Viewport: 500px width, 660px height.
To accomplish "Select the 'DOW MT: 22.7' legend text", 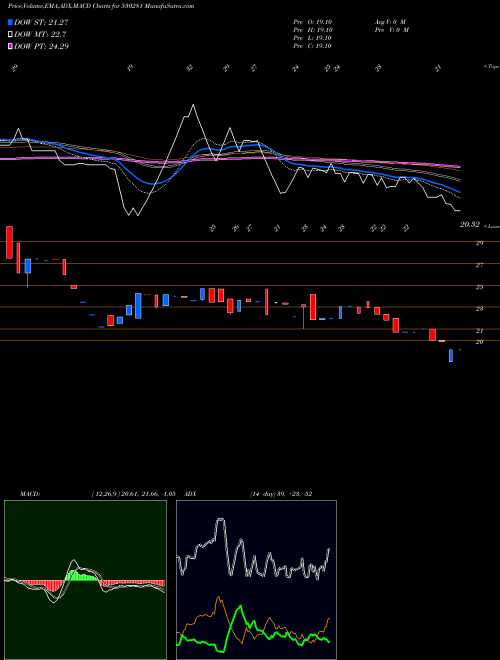I will tap(40, 35).
